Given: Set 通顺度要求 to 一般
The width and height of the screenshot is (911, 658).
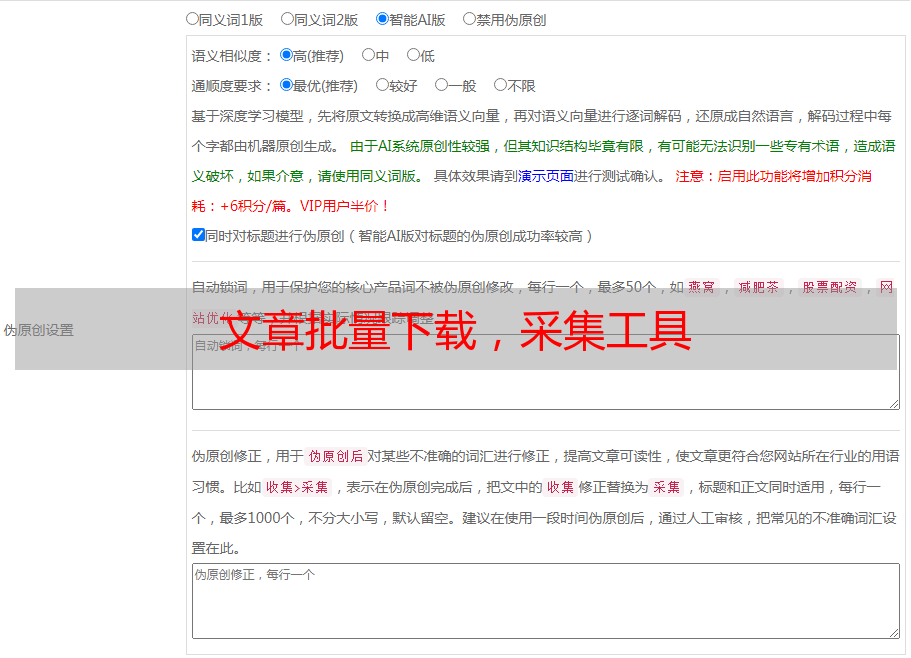Looking at the screenshot, I should (442, 85).
